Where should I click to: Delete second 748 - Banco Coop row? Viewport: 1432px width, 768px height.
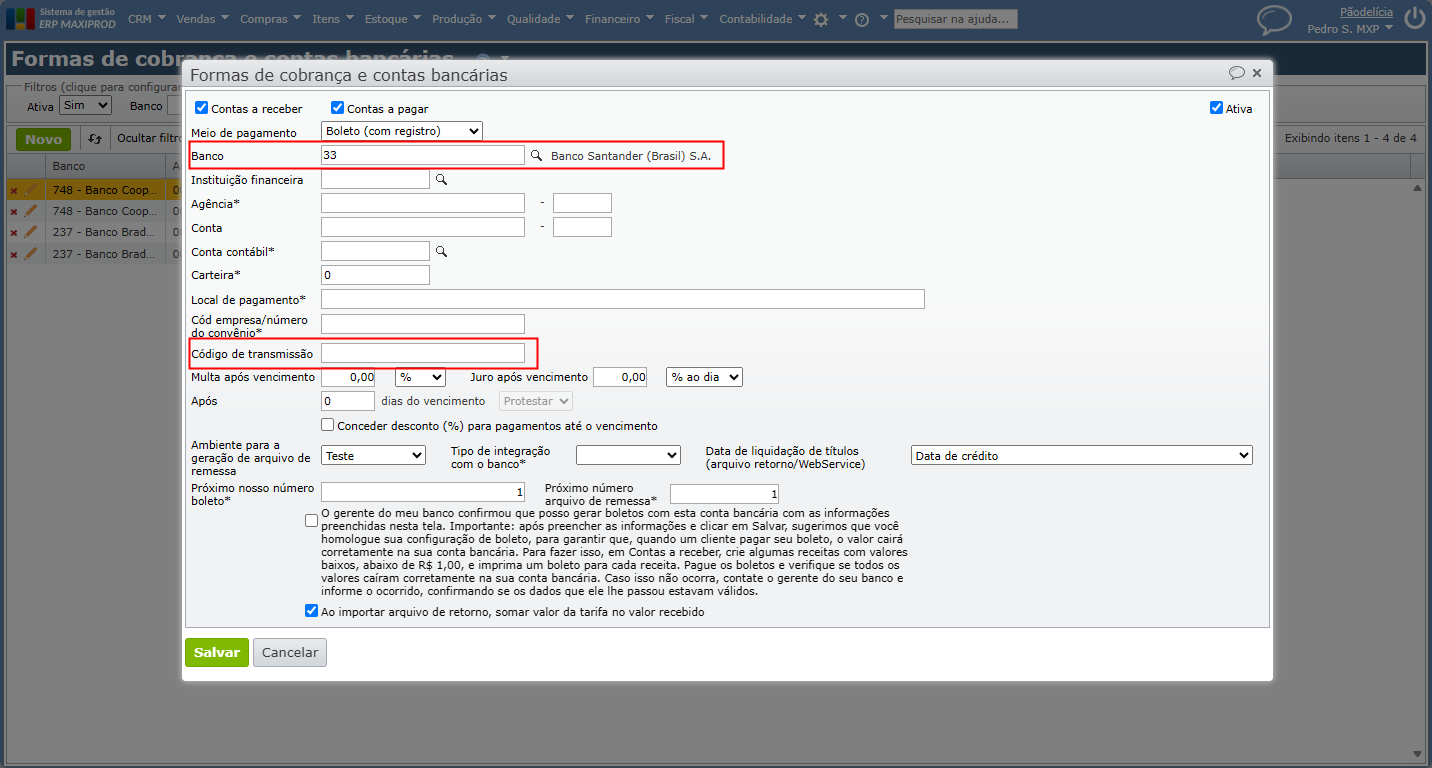click(14, 212)
